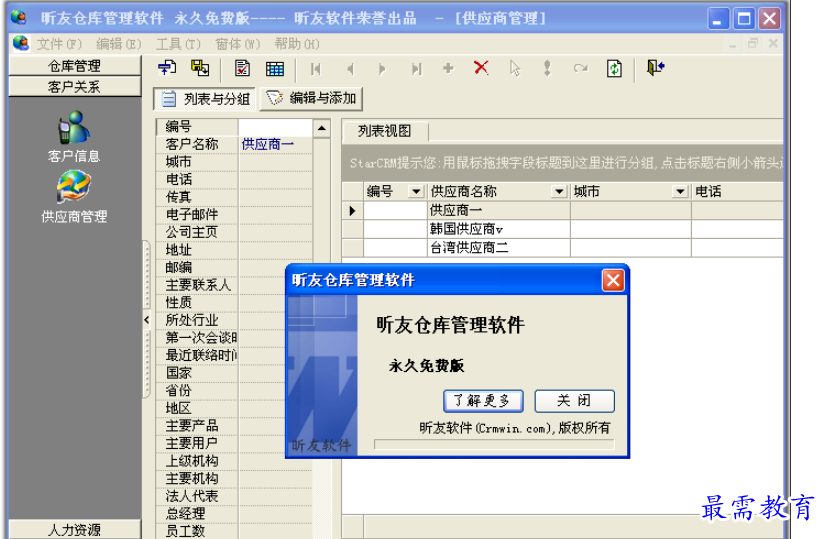Image resolution: width=823 pixels, height=539 pixels.
Task: Click the 所处行业 field label
Action: [192, 320]
